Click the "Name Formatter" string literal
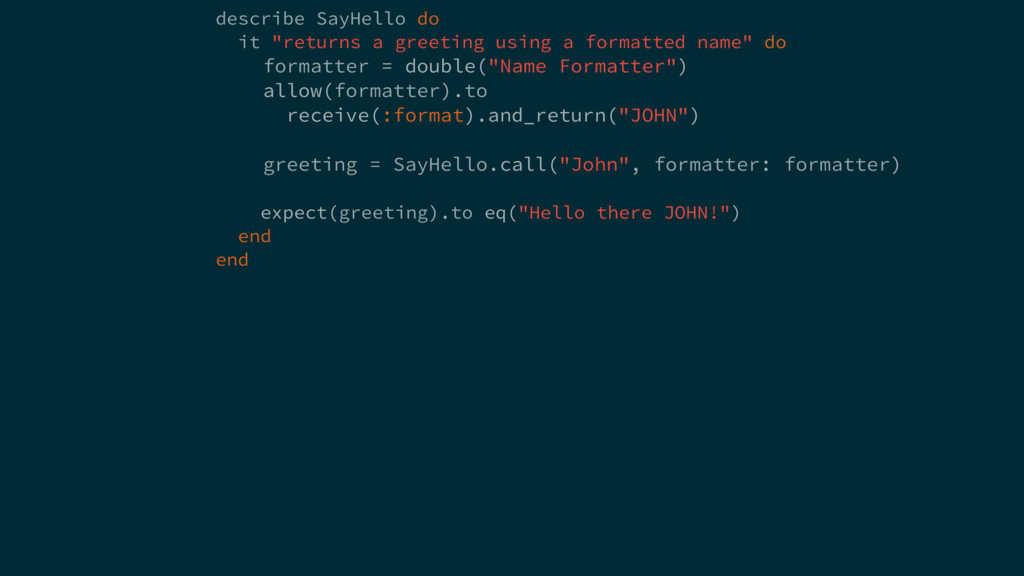The height and width of the screenshot is (576, 1024). 582,67
